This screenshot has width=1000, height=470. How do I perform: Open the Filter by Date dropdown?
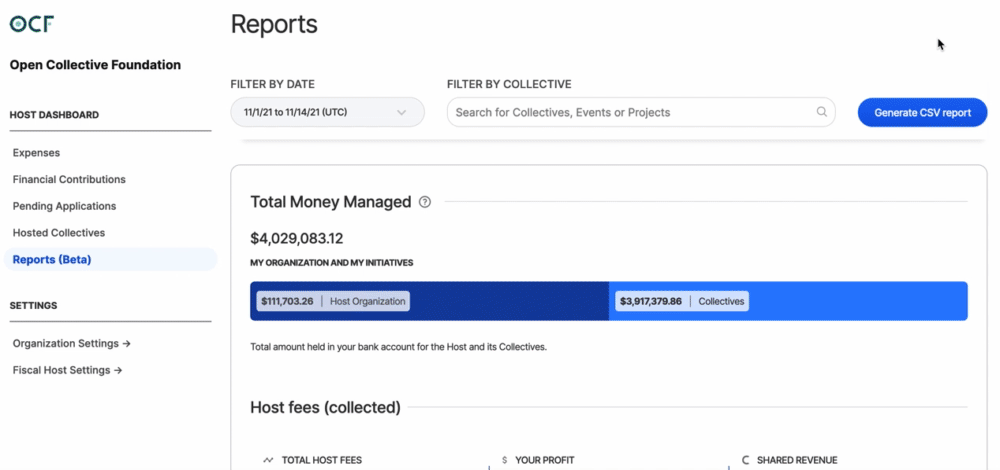click(327, 112)
